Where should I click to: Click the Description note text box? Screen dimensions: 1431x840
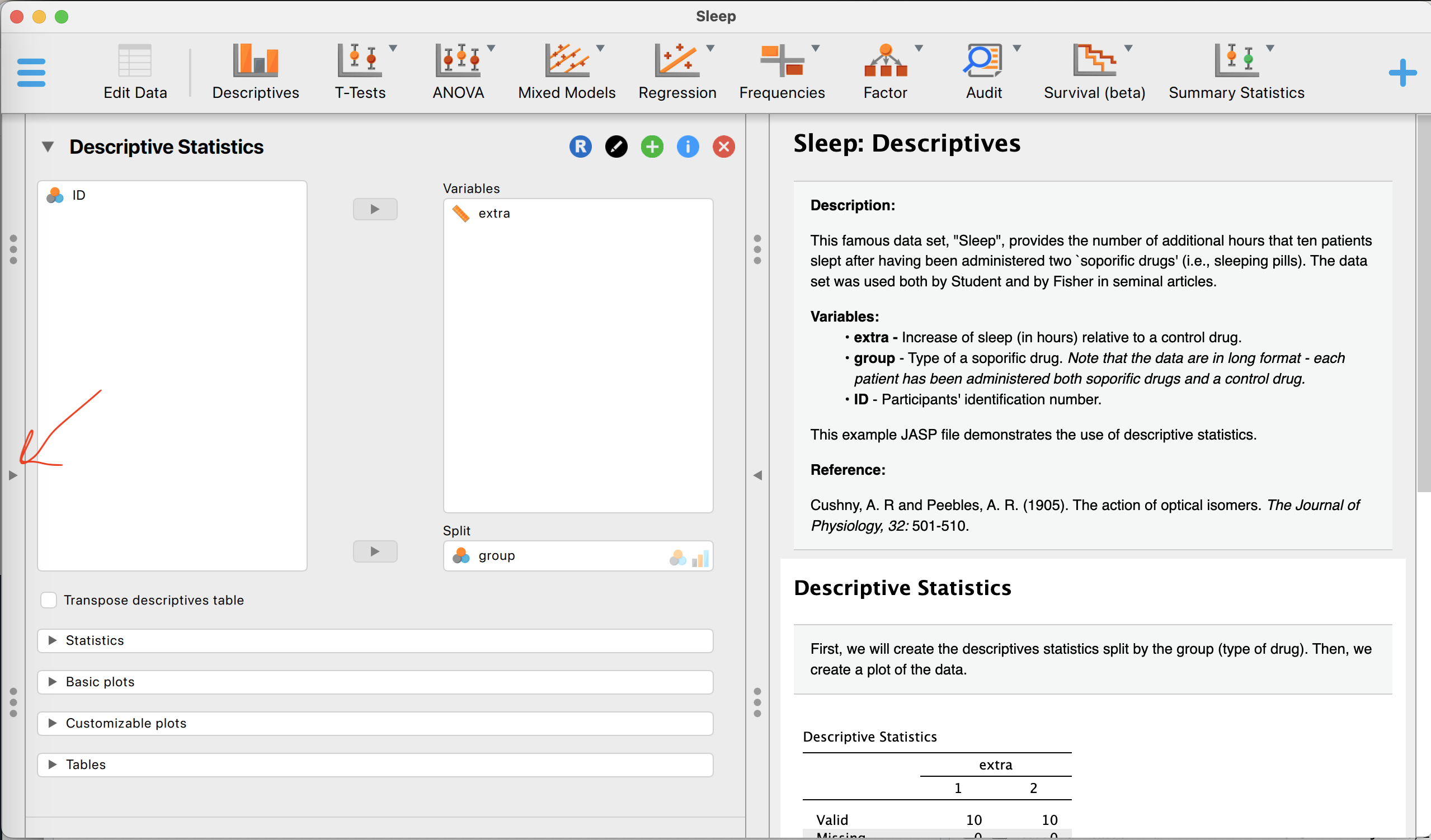pyautogui.click(x=1093, y=366)
